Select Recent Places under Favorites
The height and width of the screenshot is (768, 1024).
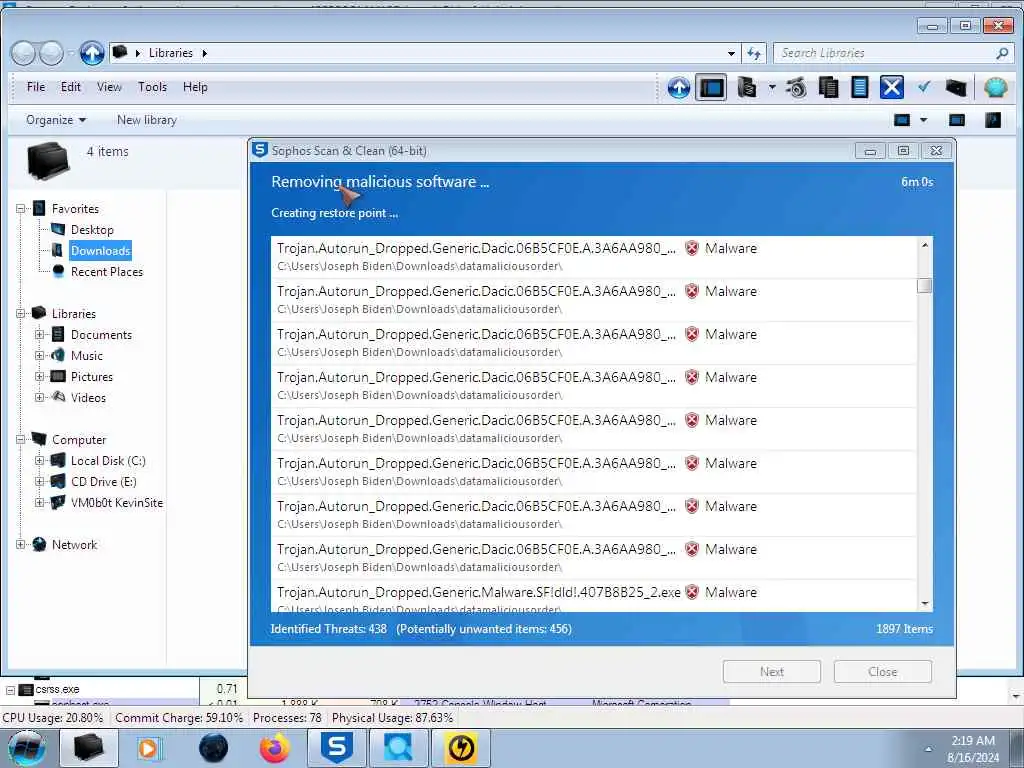[x=106, y=272]
